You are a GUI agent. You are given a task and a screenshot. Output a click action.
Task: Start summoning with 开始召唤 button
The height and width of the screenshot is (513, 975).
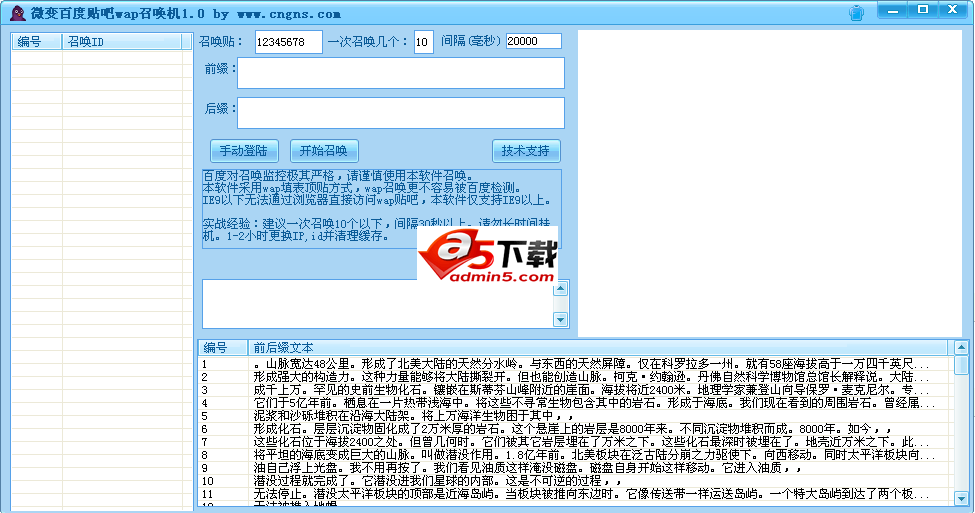tap(324, 150)
